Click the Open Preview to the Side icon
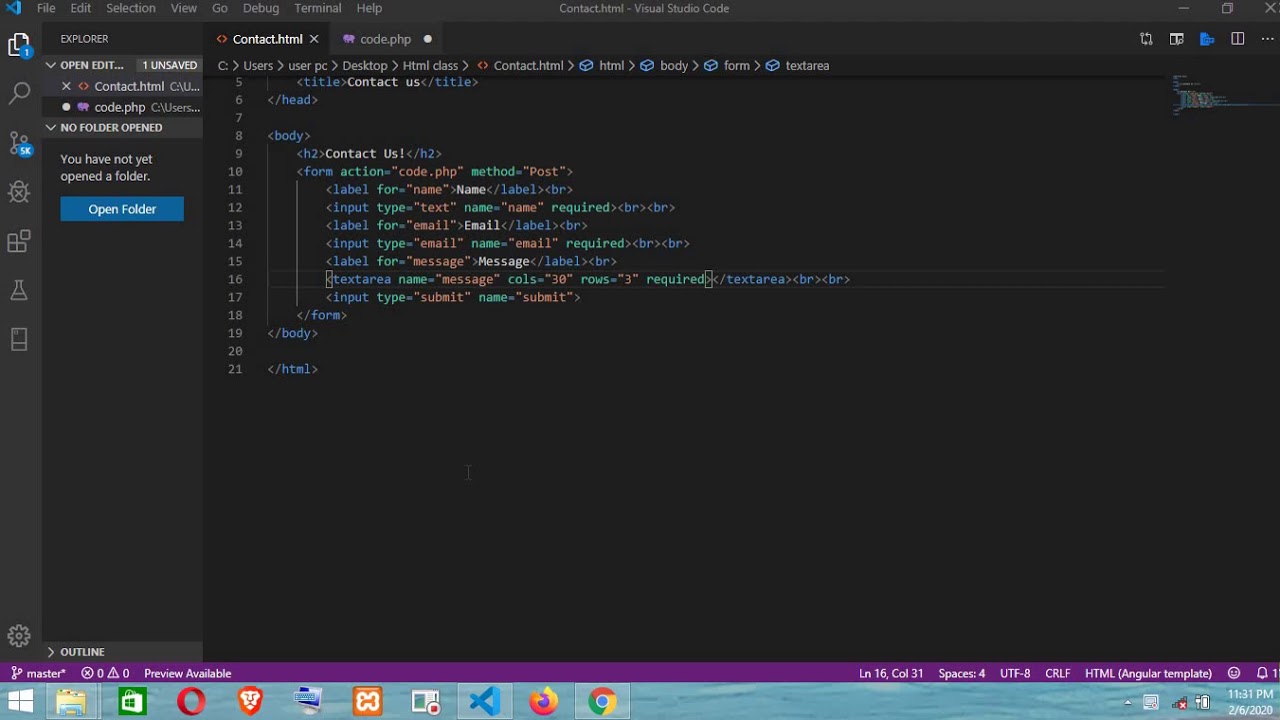This screenshot has width=1280, height=720. 1177,39
